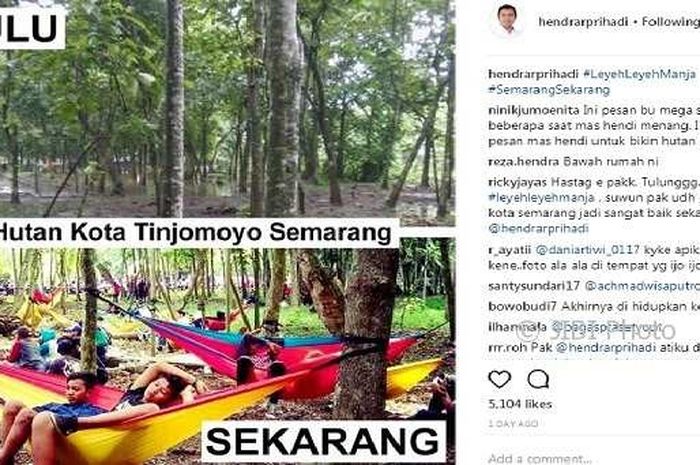Screen dimensions: 700x465
Task: Open comments via the speech bubble icon
Action: pyautogui.click(x=538, y=379)
